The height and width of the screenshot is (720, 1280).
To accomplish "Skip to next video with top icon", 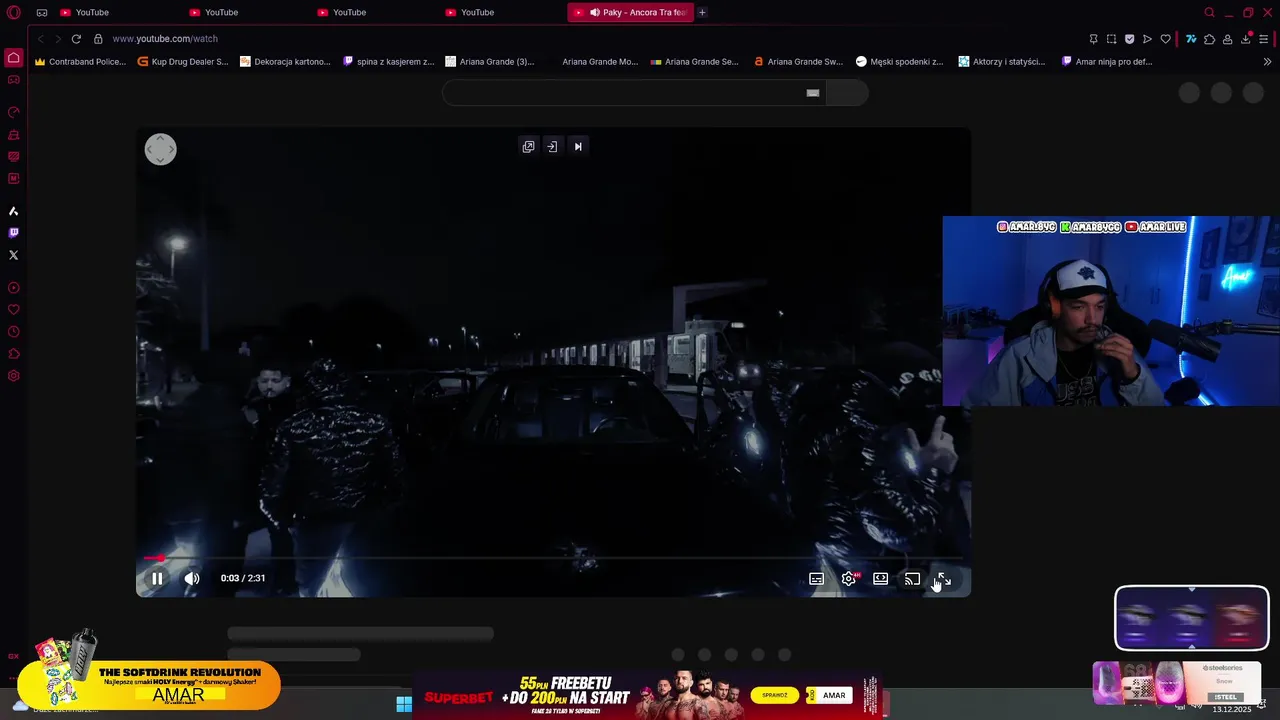I will coord(577,147).
